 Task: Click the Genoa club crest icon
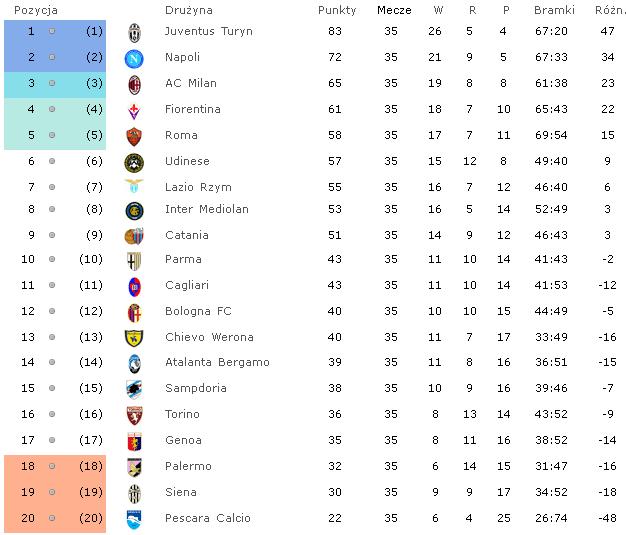[134, 441]
